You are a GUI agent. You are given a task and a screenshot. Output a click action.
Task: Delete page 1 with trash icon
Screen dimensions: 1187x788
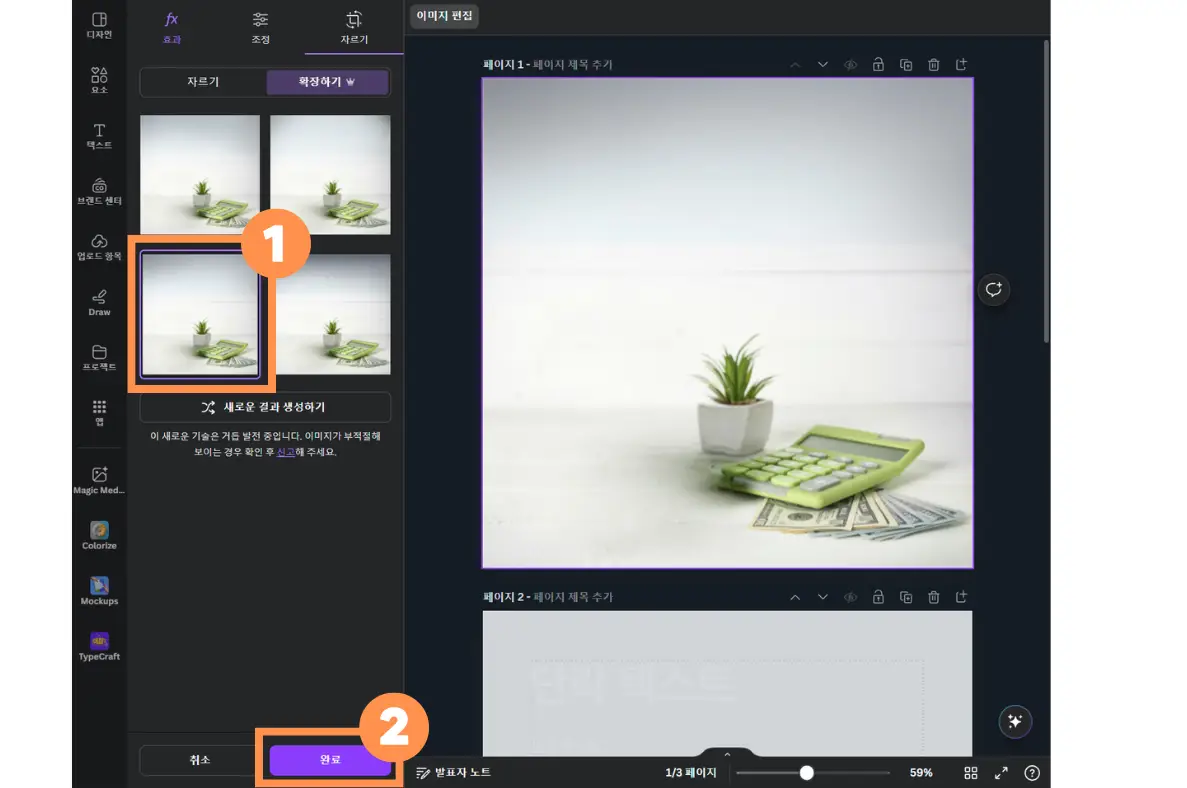tap(933, 65)
